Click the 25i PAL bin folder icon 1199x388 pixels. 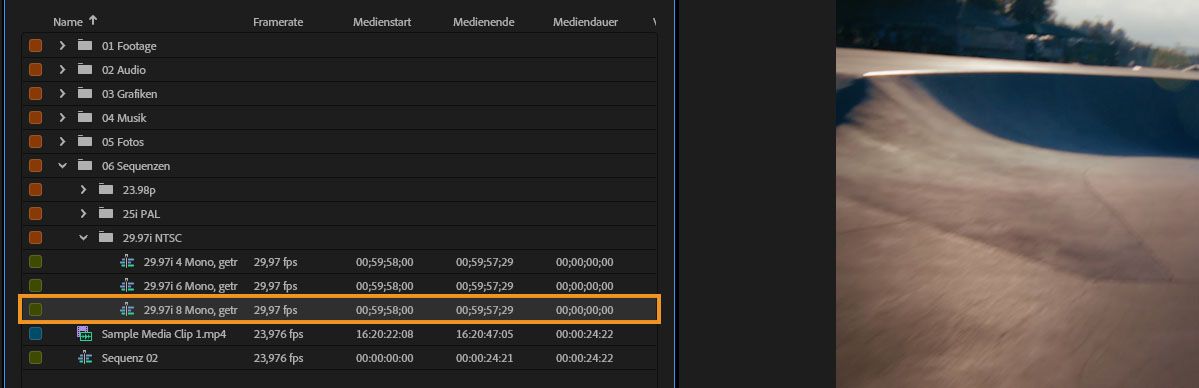pos(106,214)
